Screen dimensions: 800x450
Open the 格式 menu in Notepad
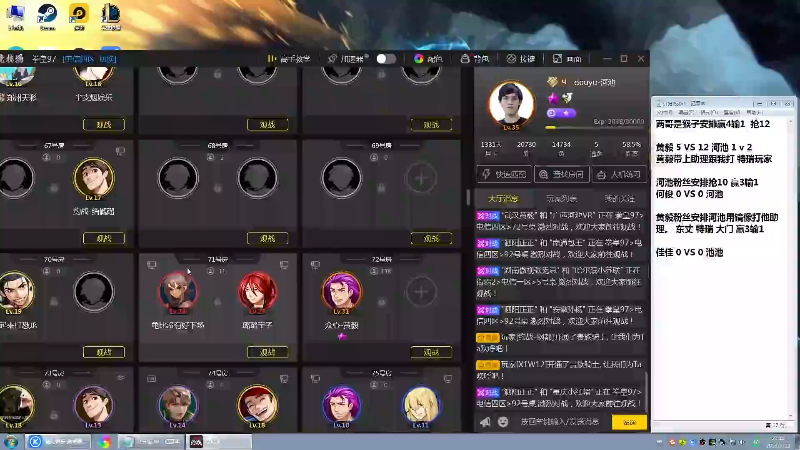pos(709,112)
